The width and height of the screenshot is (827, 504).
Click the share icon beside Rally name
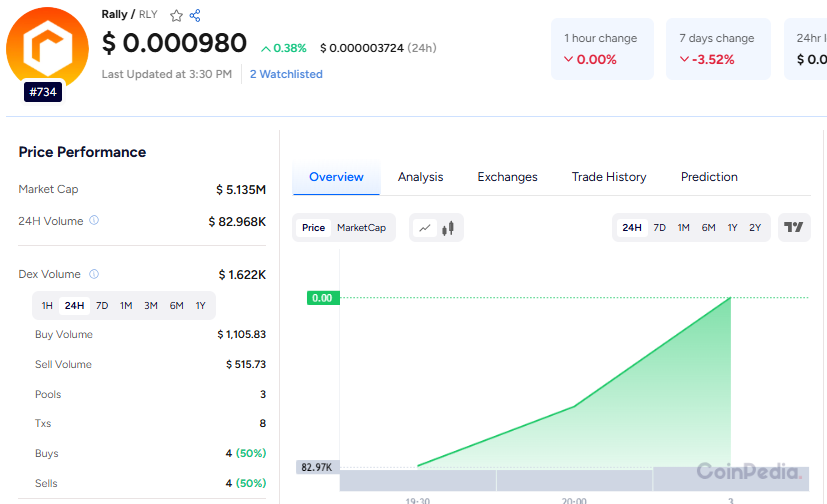[195, 15]
